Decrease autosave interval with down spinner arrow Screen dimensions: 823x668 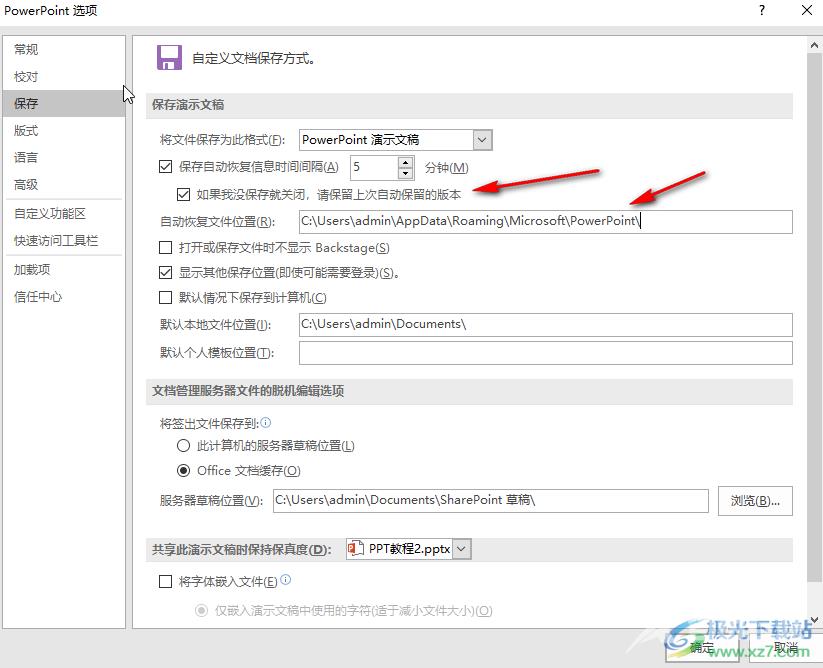click(406, 174)
